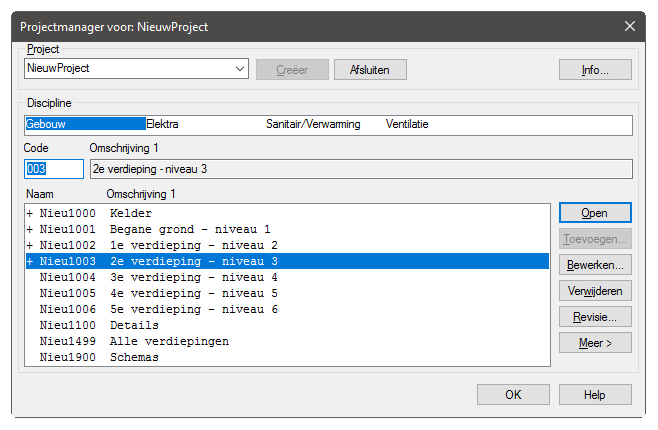Viewport: 658px width, 430px height.
Task: Close the Projectmanager dialog window
Action: 629,25
